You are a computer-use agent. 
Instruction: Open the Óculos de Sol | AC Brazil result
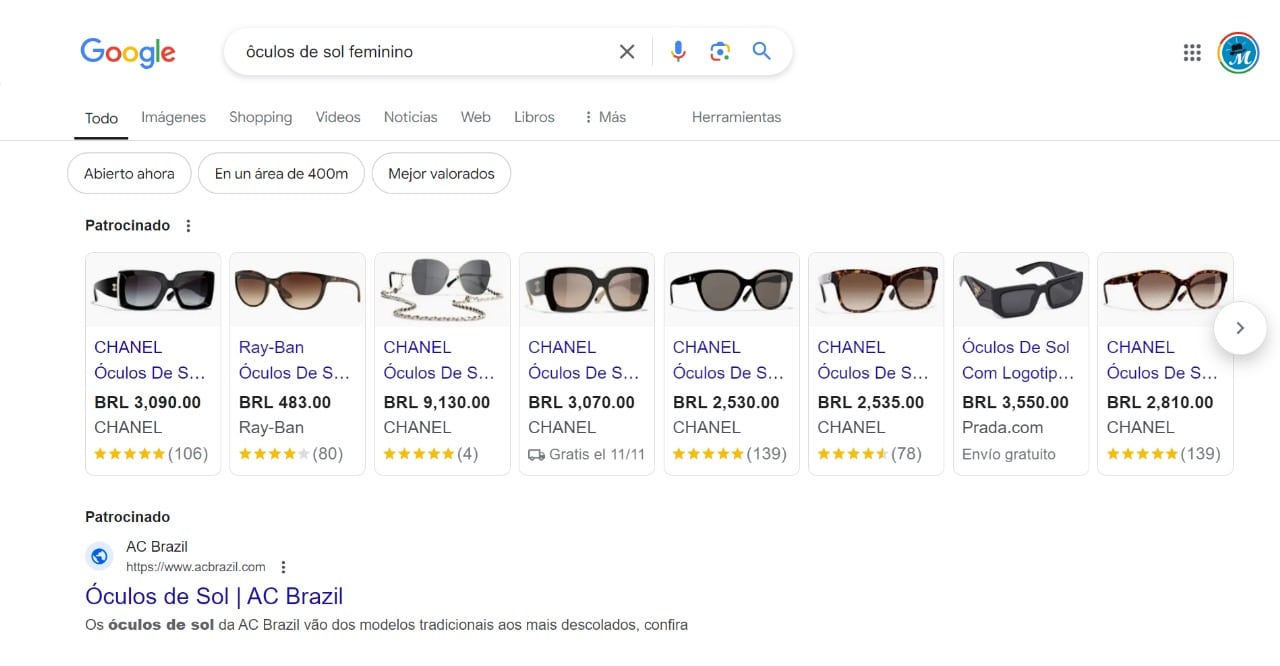click(214, 596)
